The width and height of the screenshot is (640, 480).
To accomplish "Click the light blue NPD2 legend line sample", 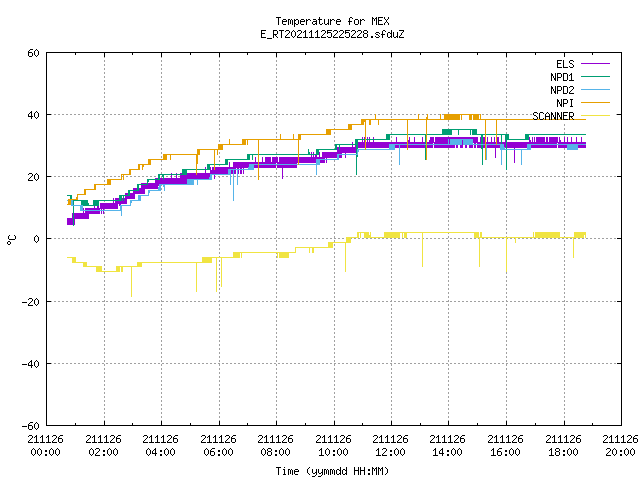I will coord(595,89).
